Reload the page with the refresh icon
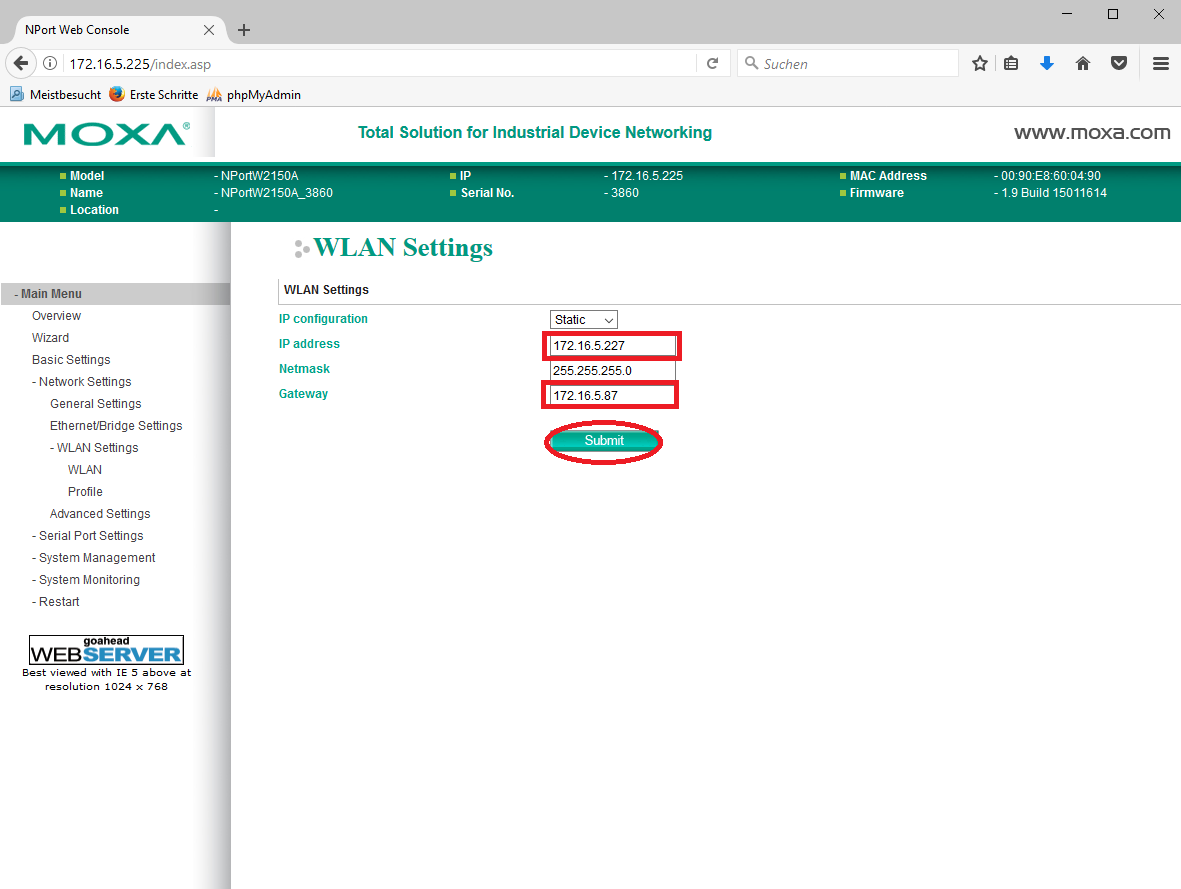Viewport: 1181px width, 889px height. 712,63
